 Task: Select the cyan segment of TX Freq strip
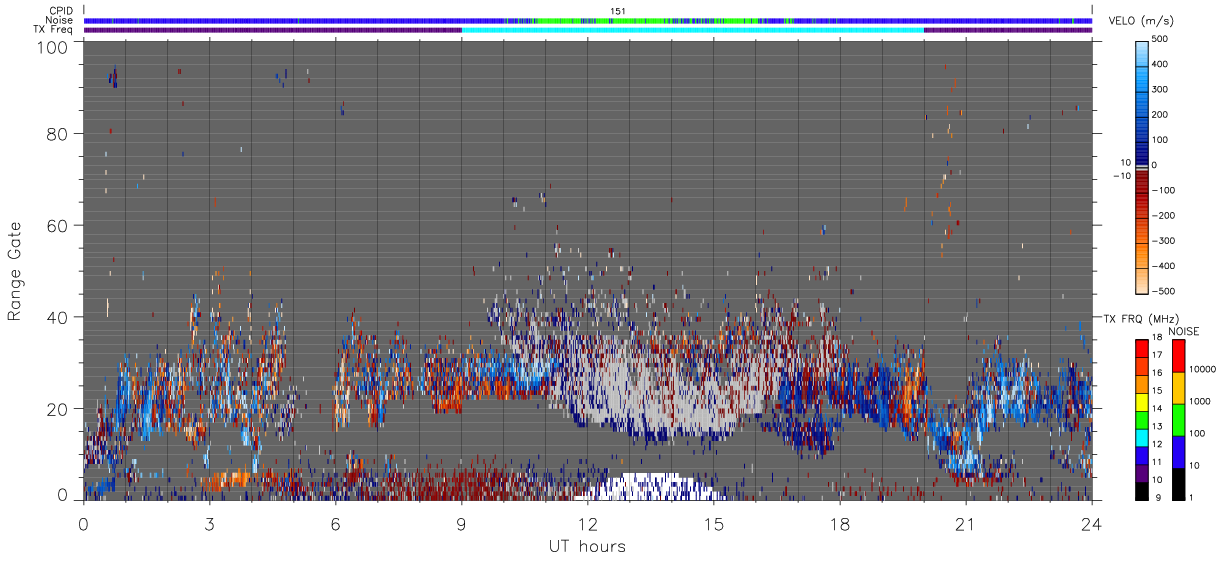[692, 30]
